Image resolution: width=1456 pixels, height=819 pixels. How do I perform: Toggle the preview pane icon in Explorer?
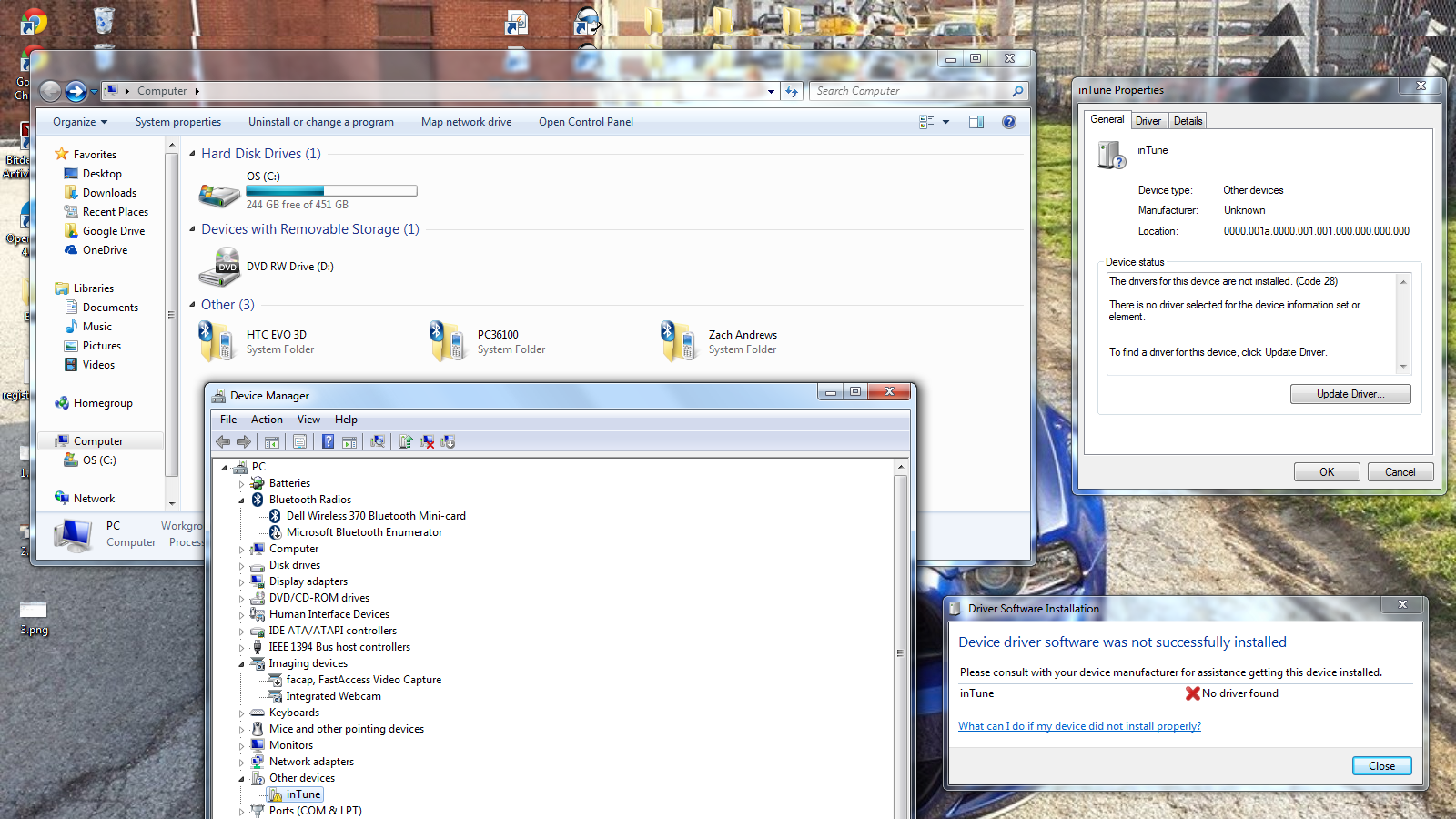click(x=976, y=122)
